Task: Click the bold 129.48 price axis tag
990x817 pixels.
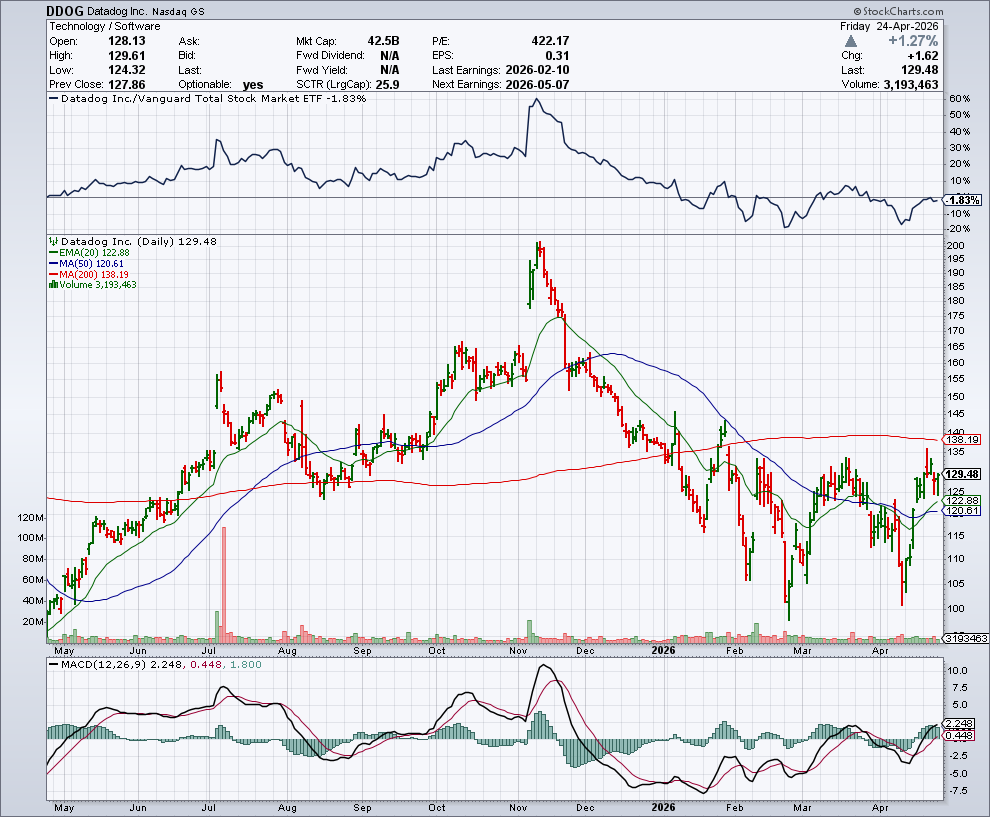Action: pos(963,474)
